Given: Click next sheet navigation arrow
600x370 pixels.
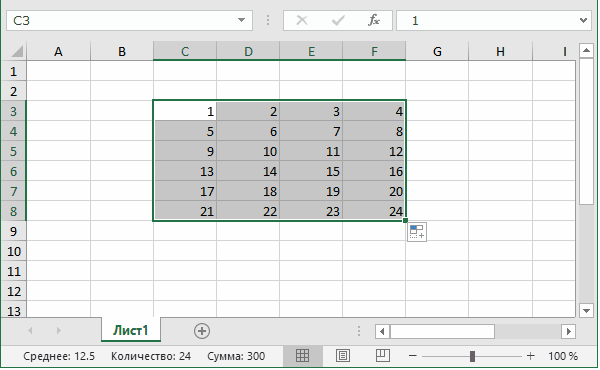Looking at the screenshot, I should pyautogui.click(x=58, y=331).
